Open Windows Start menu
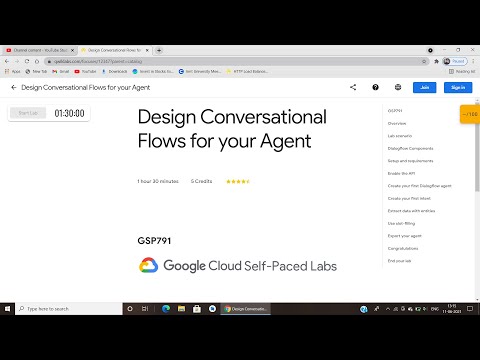This screenshot has width=480, height=360. pos(7,309)
